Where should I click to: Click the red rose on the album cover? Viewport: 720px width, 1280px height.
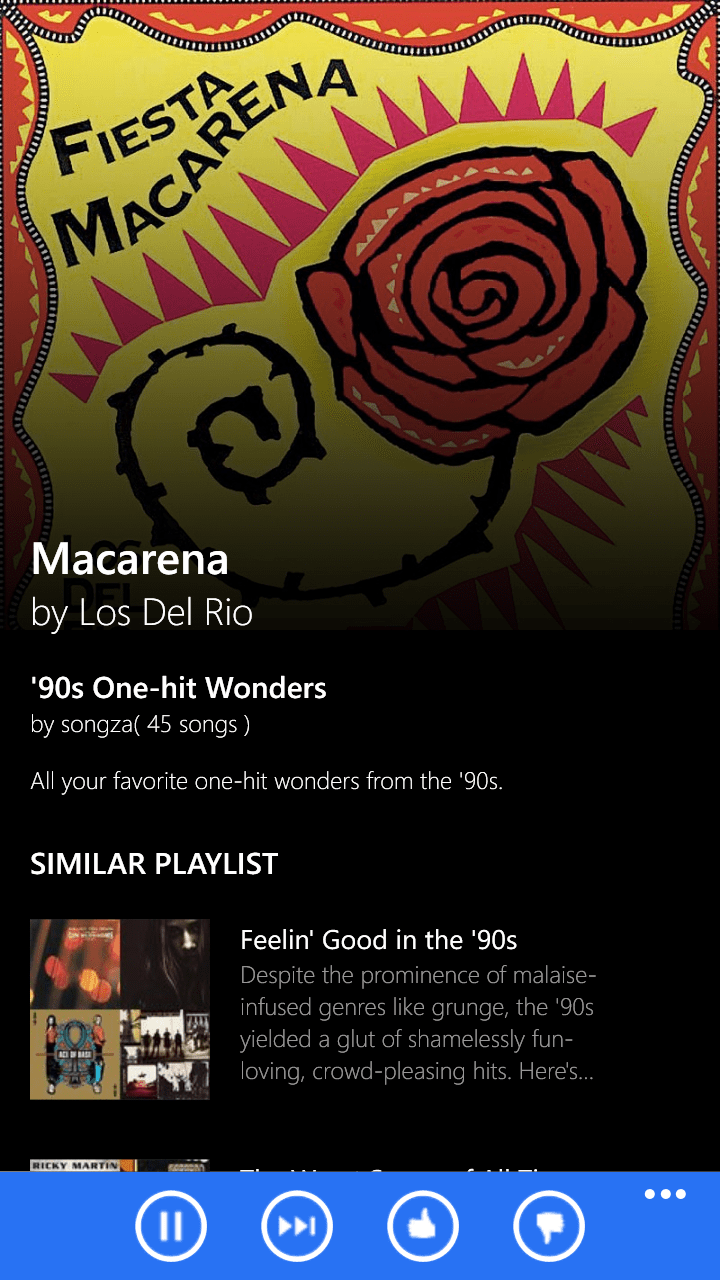click(x=480, y=290)
